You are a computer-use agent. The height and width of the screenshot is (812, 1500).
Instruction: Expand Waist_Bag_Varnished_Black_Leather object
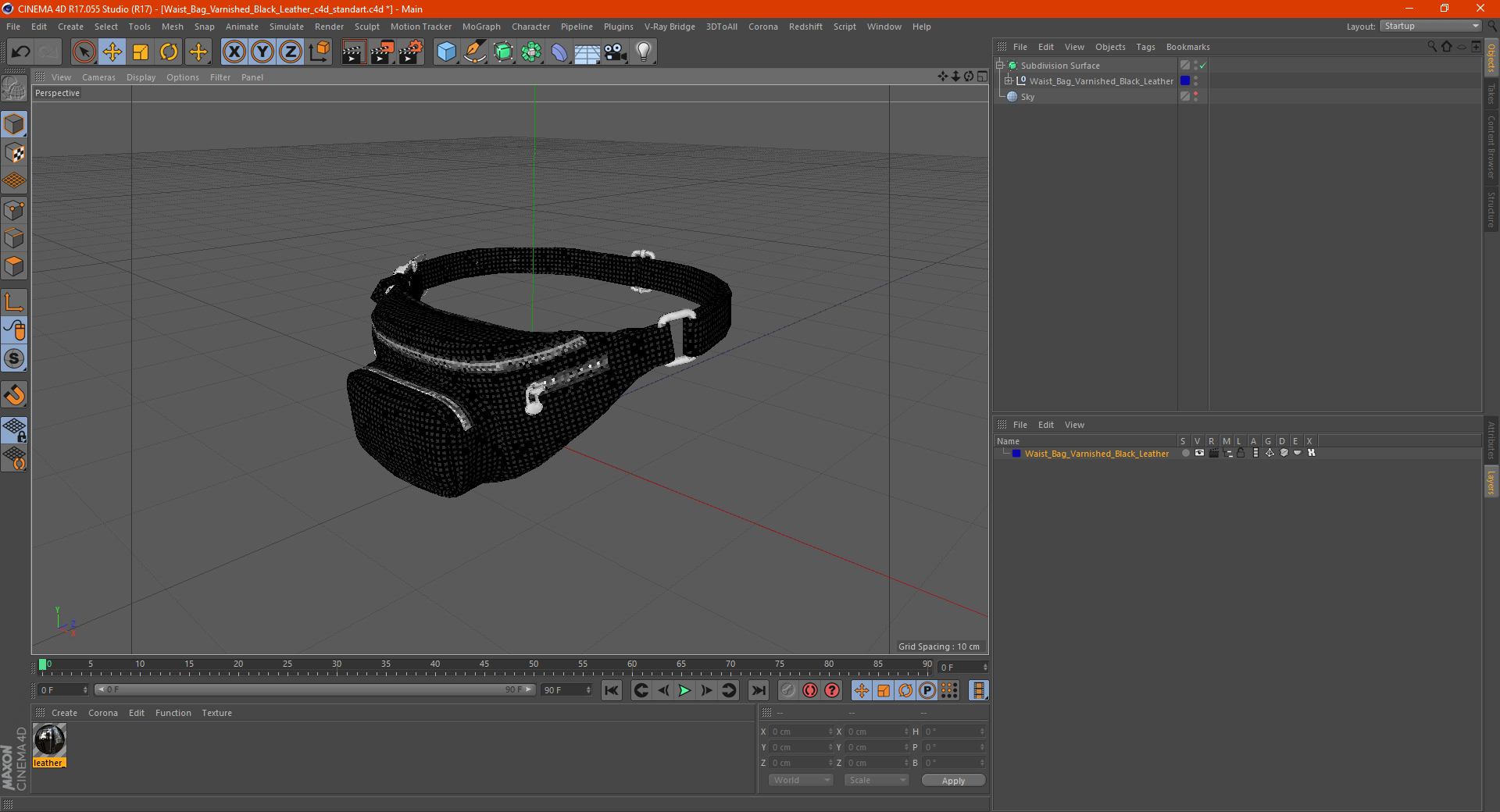(x=1008, y=80)
